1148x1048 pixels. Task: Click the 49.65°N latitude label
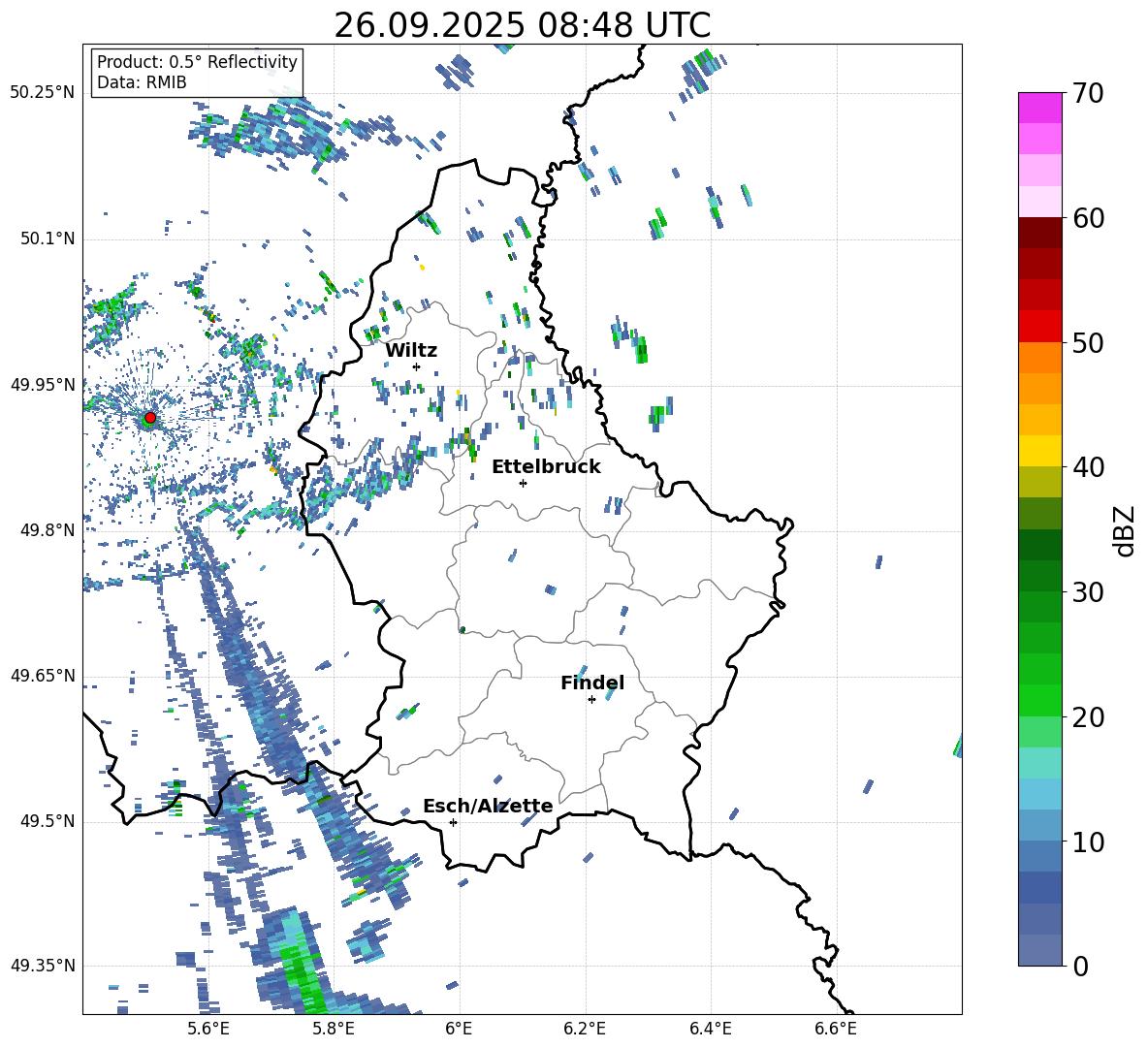43,675
